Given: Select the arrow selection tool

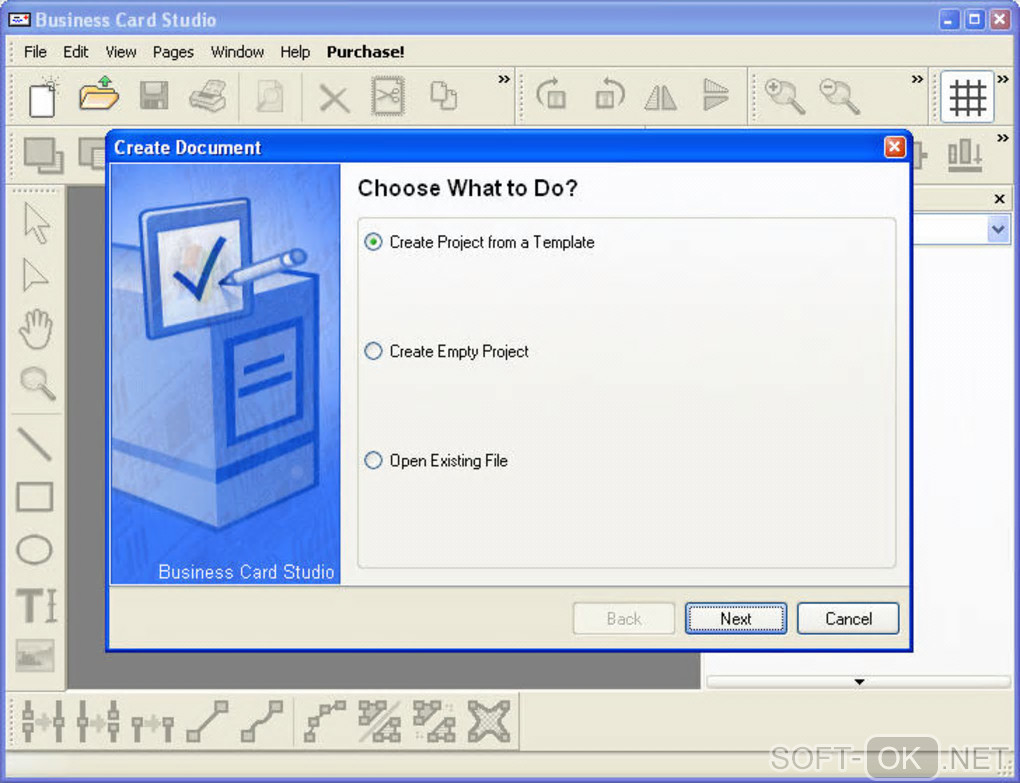Looking at the screenshot, I should tap(36, 223).
